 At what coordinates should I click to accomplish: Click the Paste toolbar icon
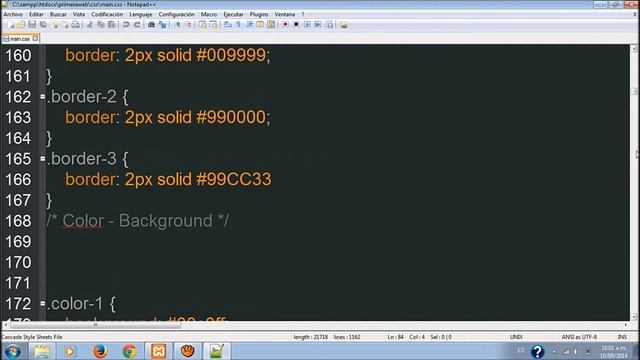pyautogui.click(x=111, y=25)
